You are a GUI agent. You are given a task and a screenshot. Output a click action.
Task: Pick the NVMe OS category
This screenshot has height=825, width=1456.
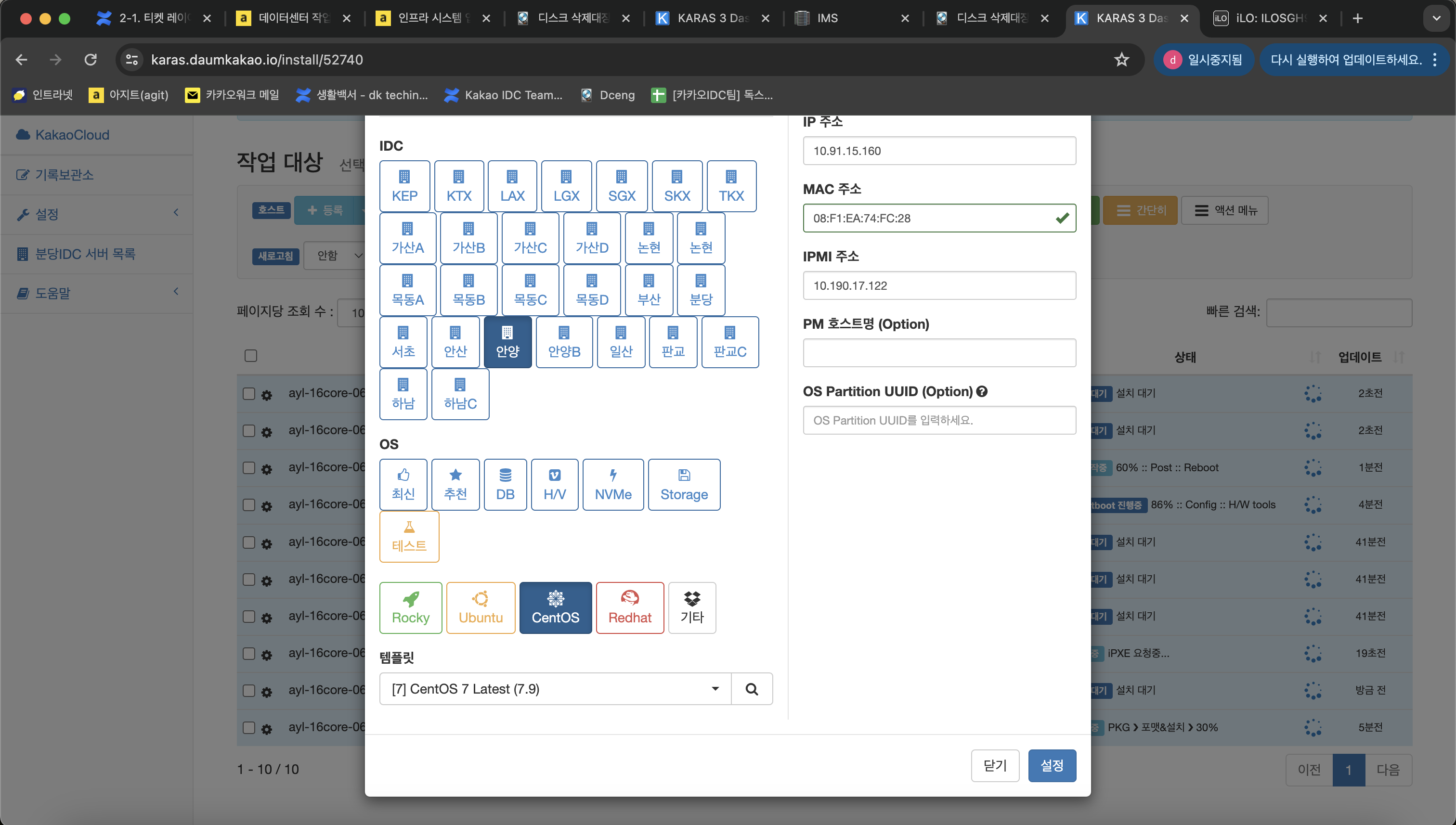[612, 485]
